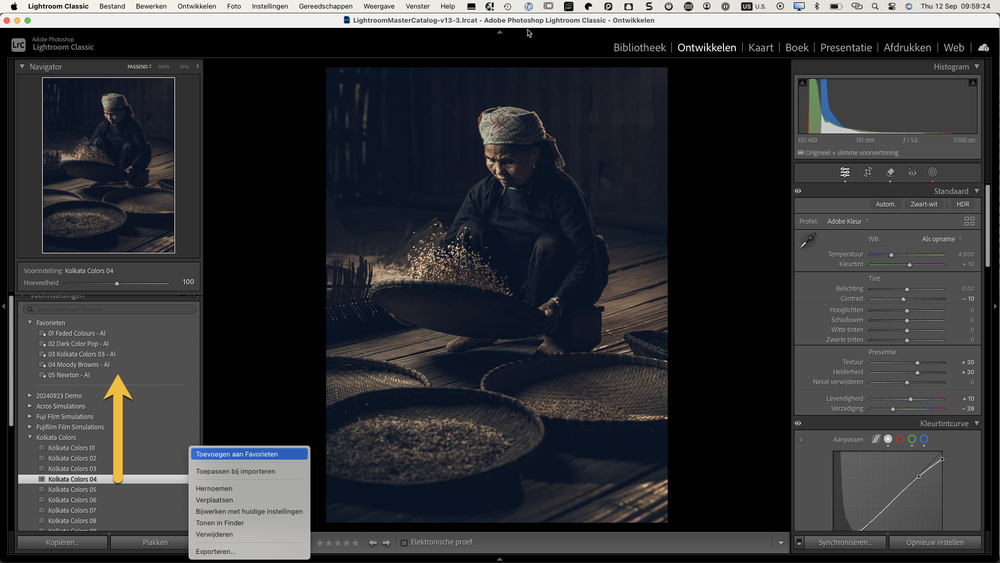
Task: Click the Wi-Fi menu bar icon
Action: (857, 6)
